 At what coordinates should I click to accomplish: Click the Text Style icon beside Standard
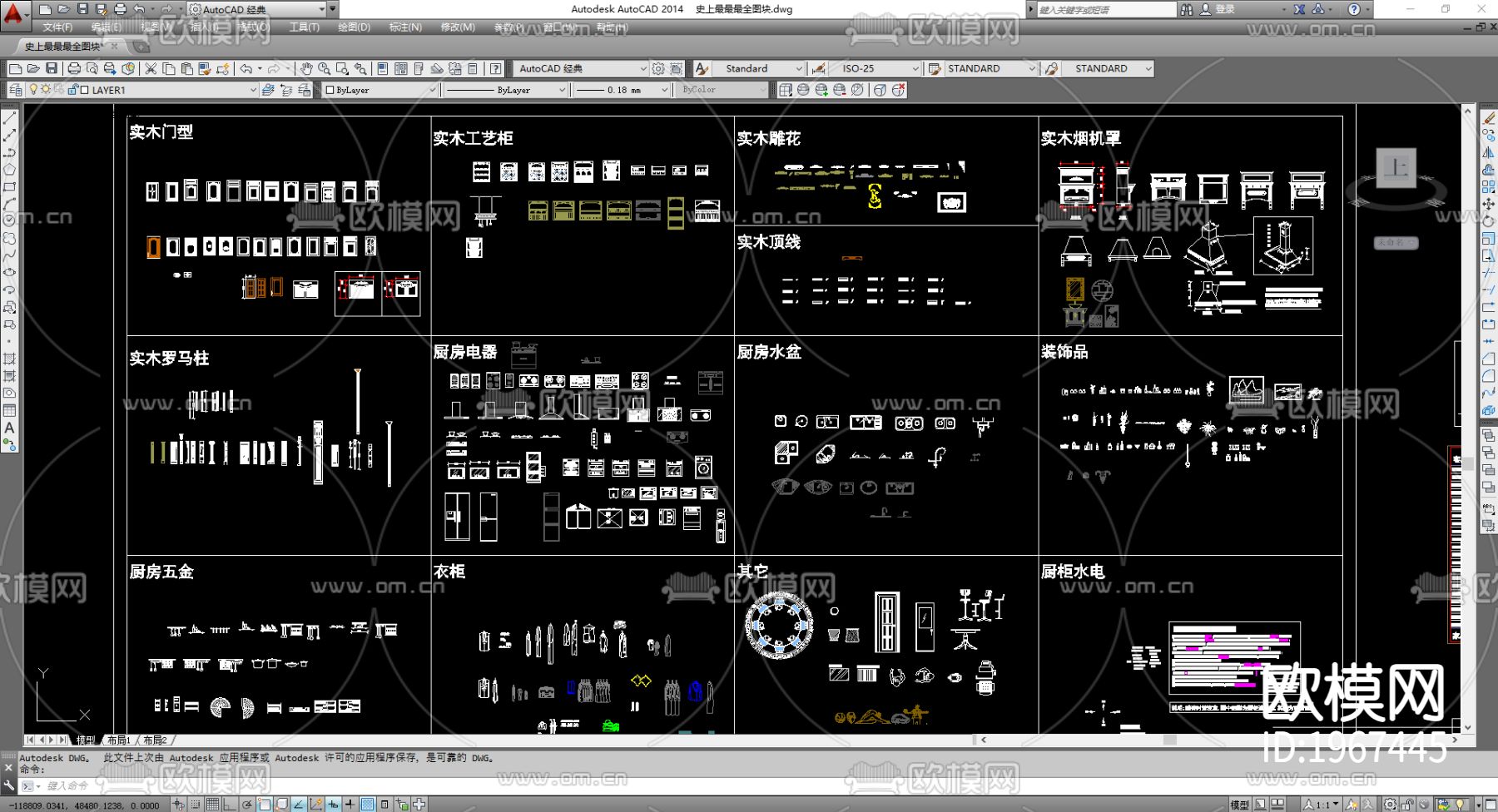coord(702,69)
